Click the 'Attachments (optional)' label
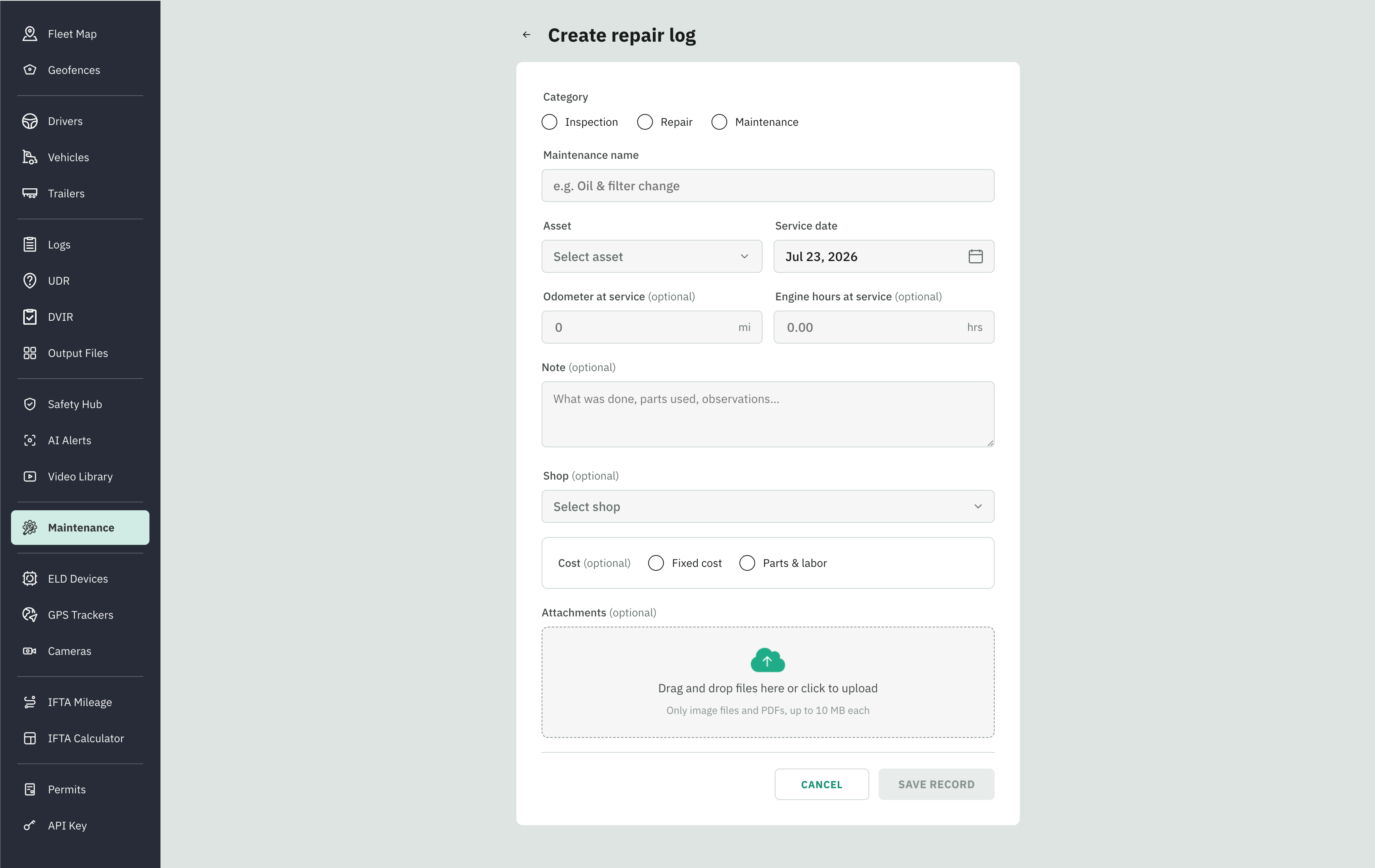 pos(599,612)
